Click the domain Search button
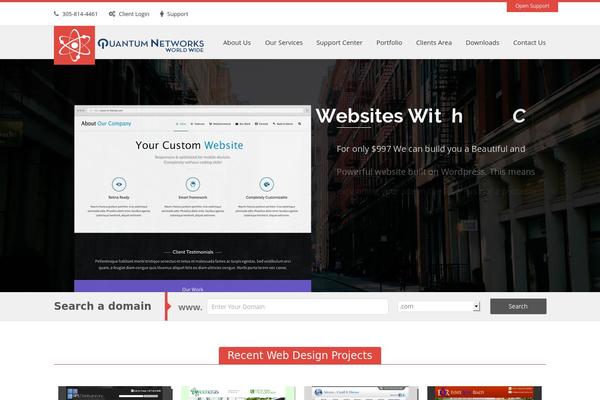The height and width of the screenshot is (400, 600). click(x=518, y=306)
